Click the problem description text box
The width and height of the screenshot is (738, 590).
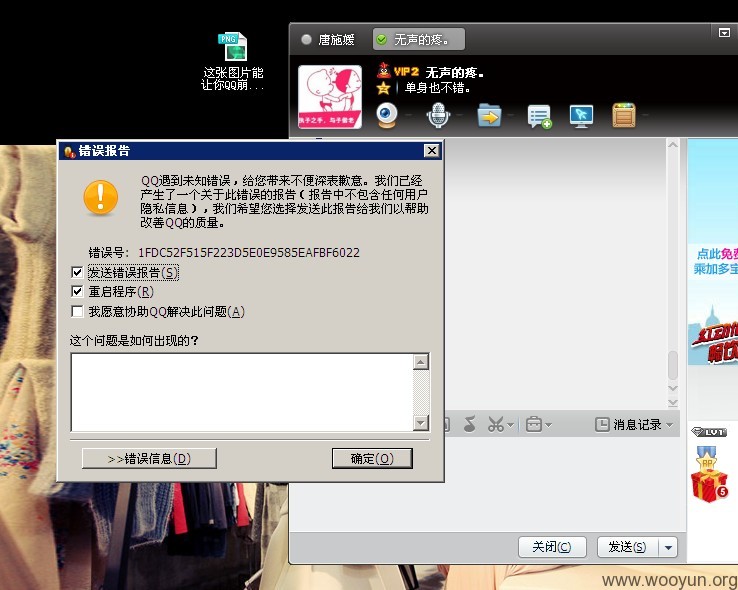[x=242, y=392]
